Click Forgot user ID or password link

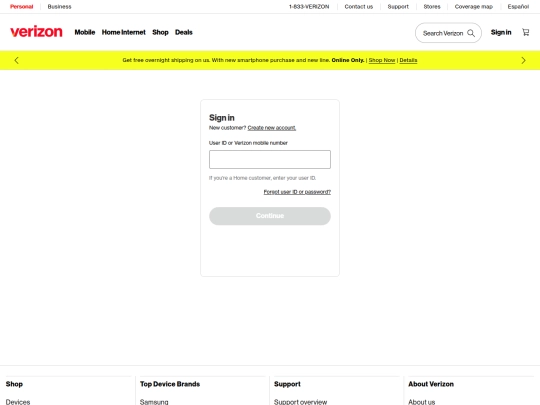[x=297, y=192]
